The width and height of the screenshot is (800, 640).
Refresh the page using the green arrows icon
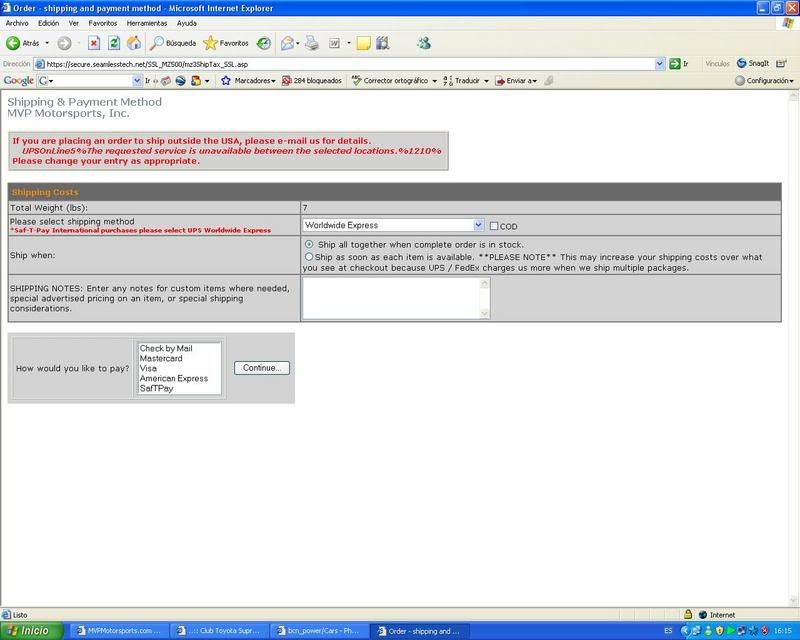(x=114, y=43)
